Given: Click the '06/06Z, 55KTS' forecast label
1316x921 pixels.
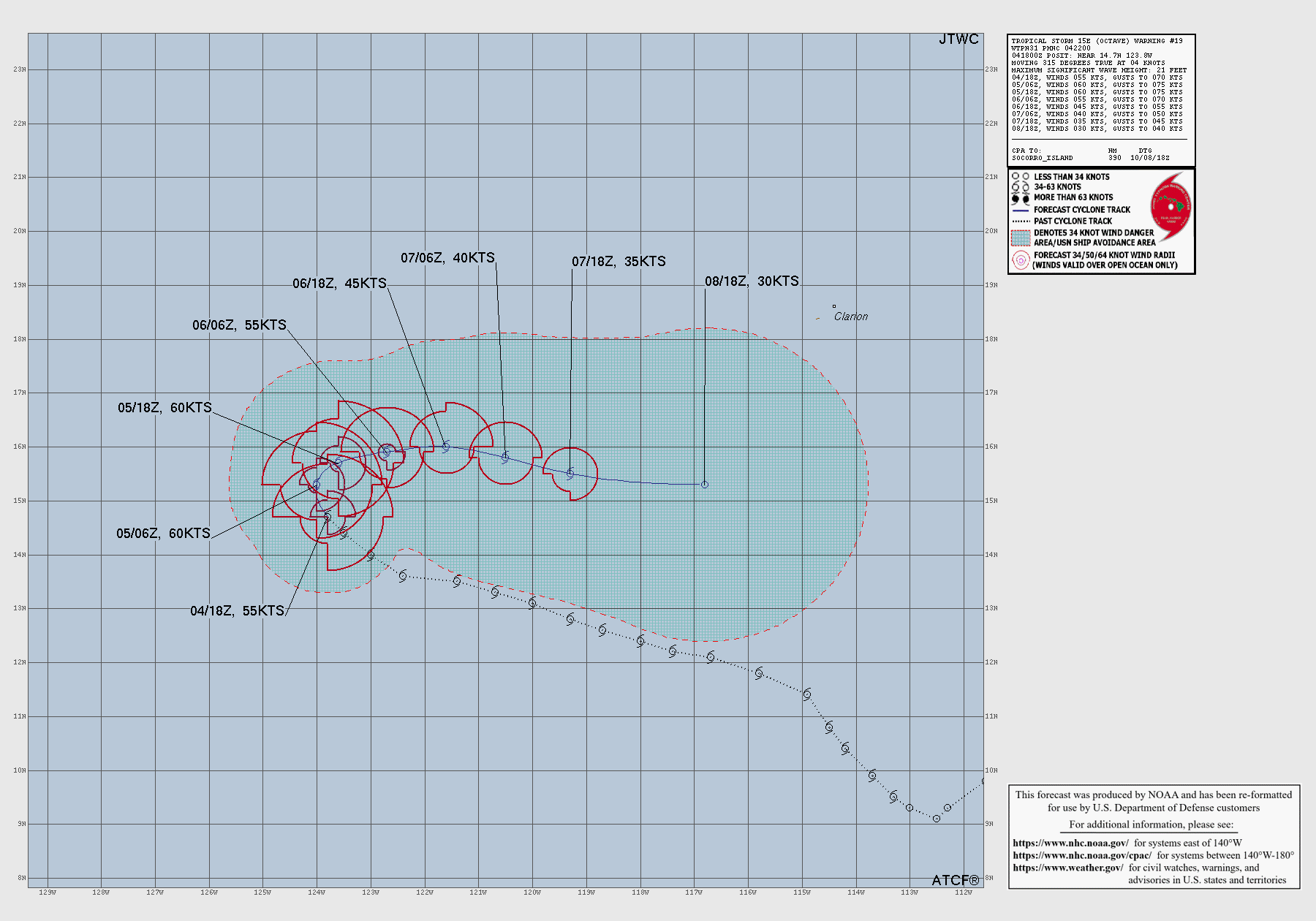Looking at the screenshot, I should pyautogui.click(x=239, y=325).
